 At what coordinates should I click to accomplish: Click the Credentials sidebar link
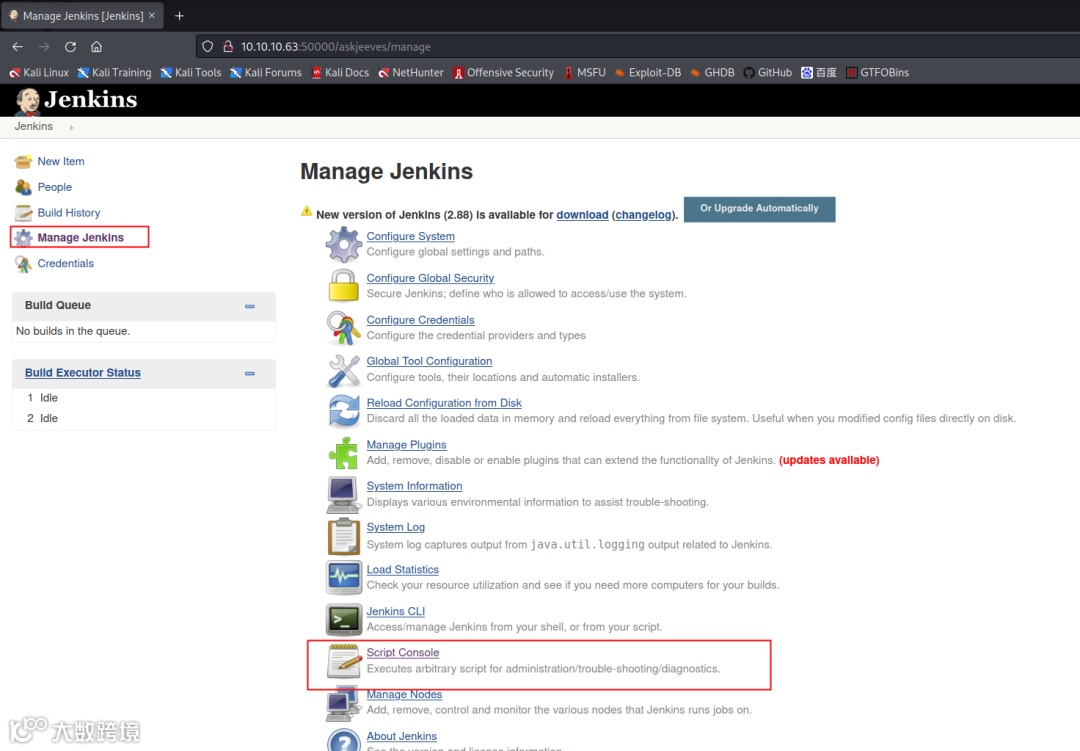65,263
